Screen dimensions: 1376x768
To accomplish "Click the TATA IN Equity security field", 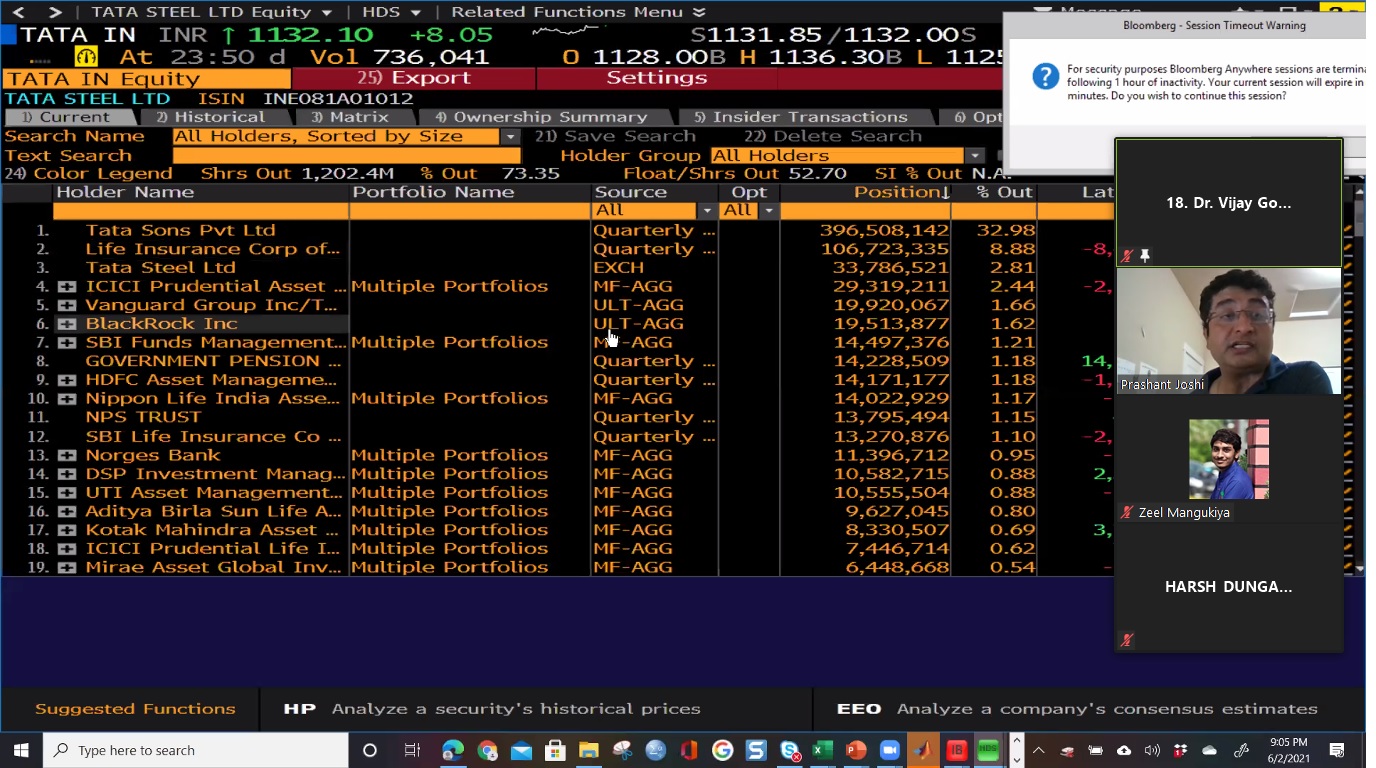I will pyautogui.click(x=146, y=79).
